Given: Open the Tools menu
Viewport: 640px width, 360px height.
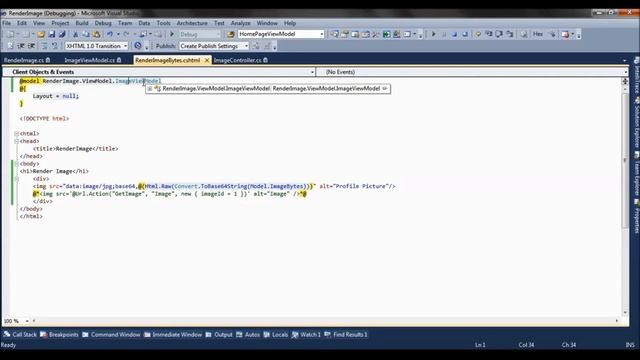Looking at the screenshot, I should click(163, 23).
